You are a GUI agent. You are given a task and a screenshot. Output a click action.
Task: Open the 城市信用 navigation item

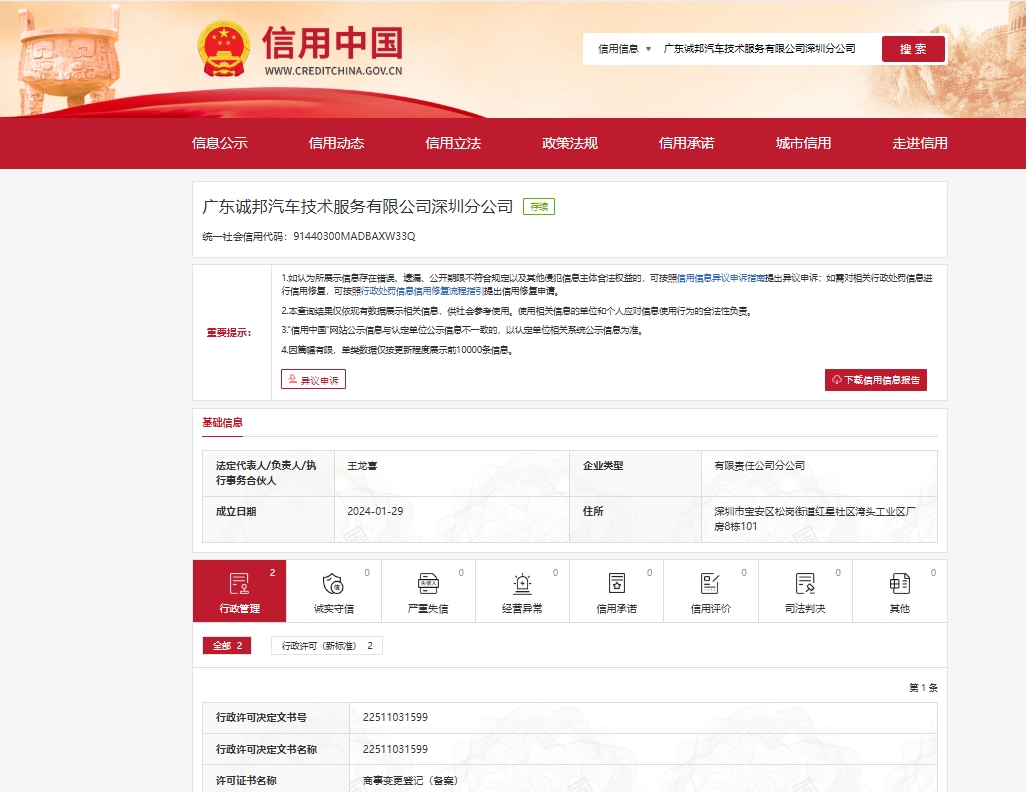click(x=803, y=143)
